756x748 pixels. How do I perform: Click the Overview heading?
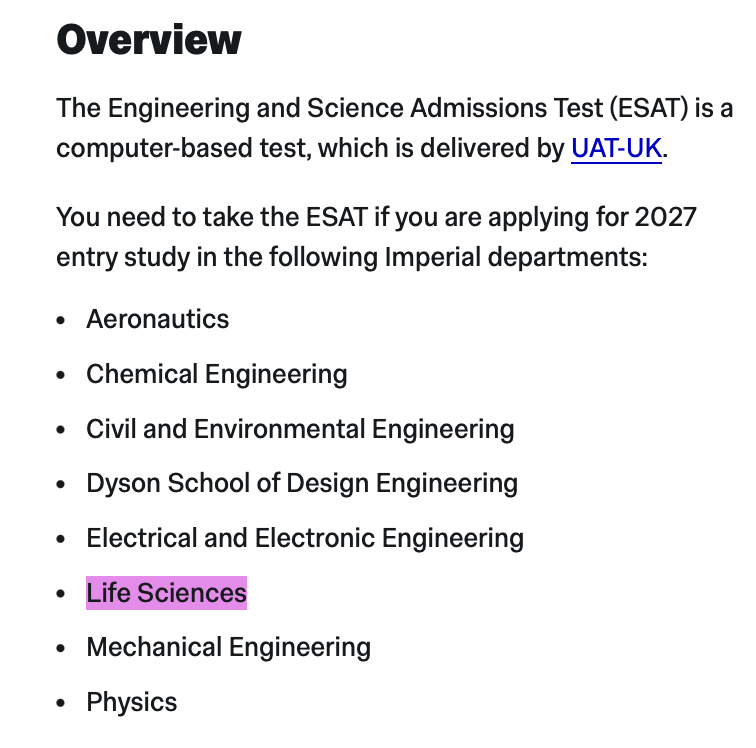pyautogui.click(x=148, y=40)
